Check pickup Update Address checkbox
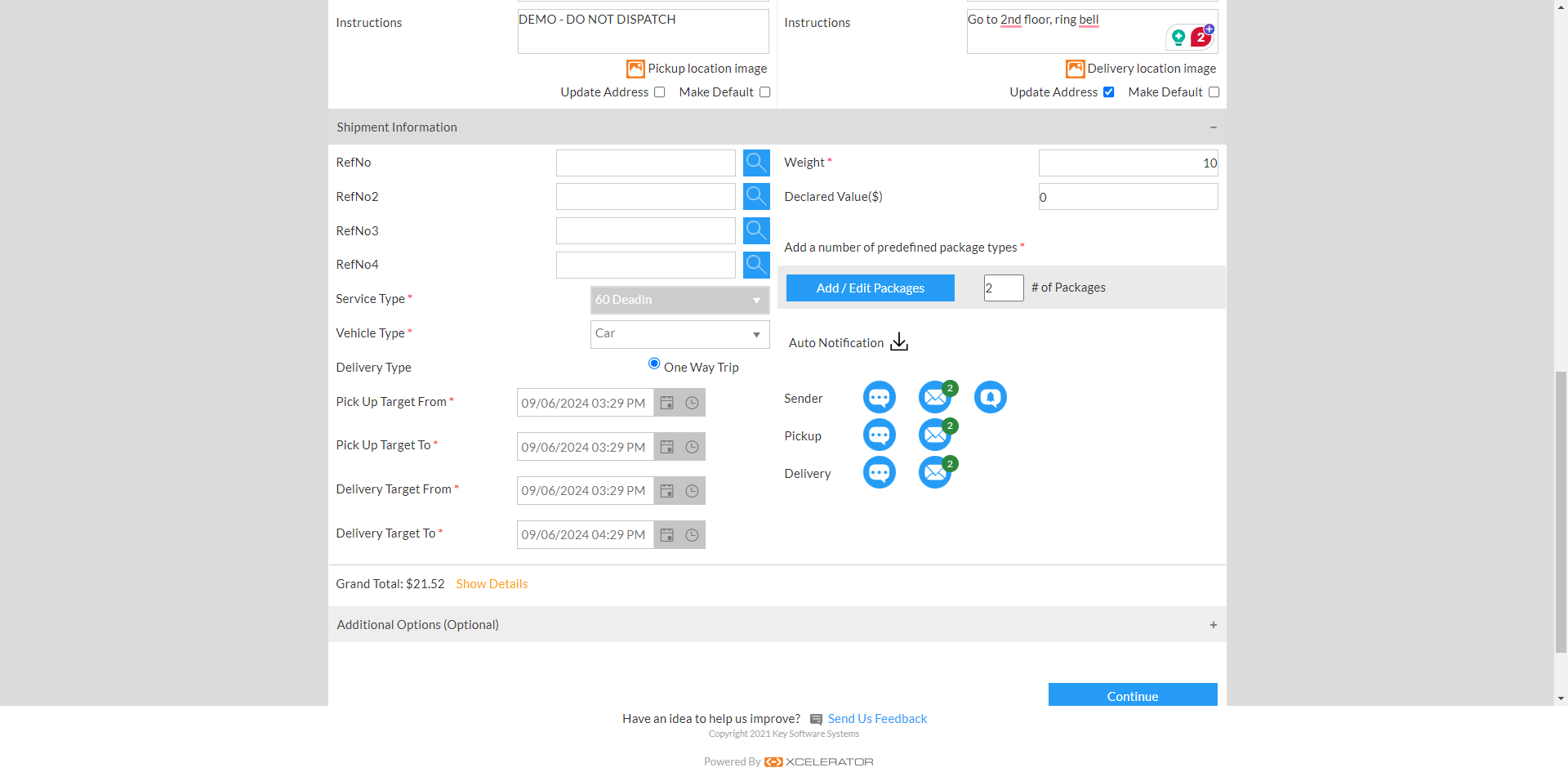 [x=660, y=92]
